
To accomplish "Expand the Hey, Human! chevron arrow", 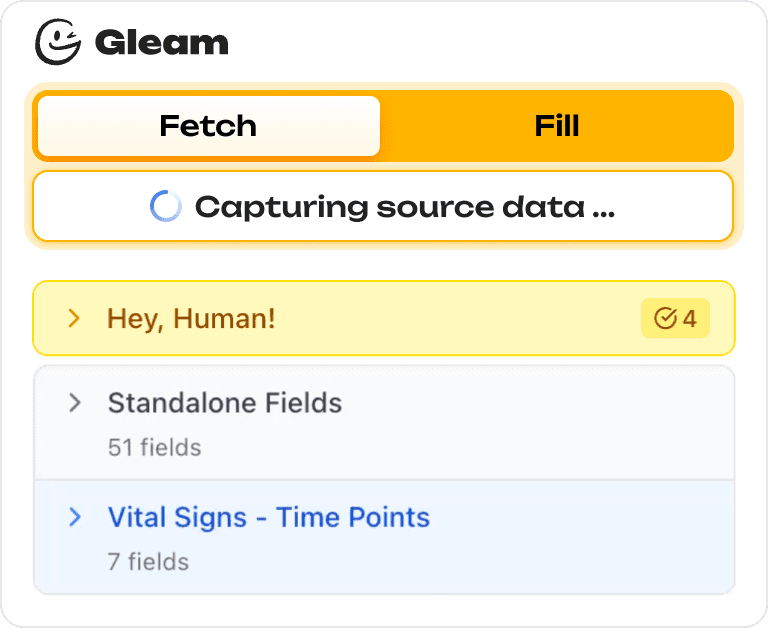I will 73,319.
